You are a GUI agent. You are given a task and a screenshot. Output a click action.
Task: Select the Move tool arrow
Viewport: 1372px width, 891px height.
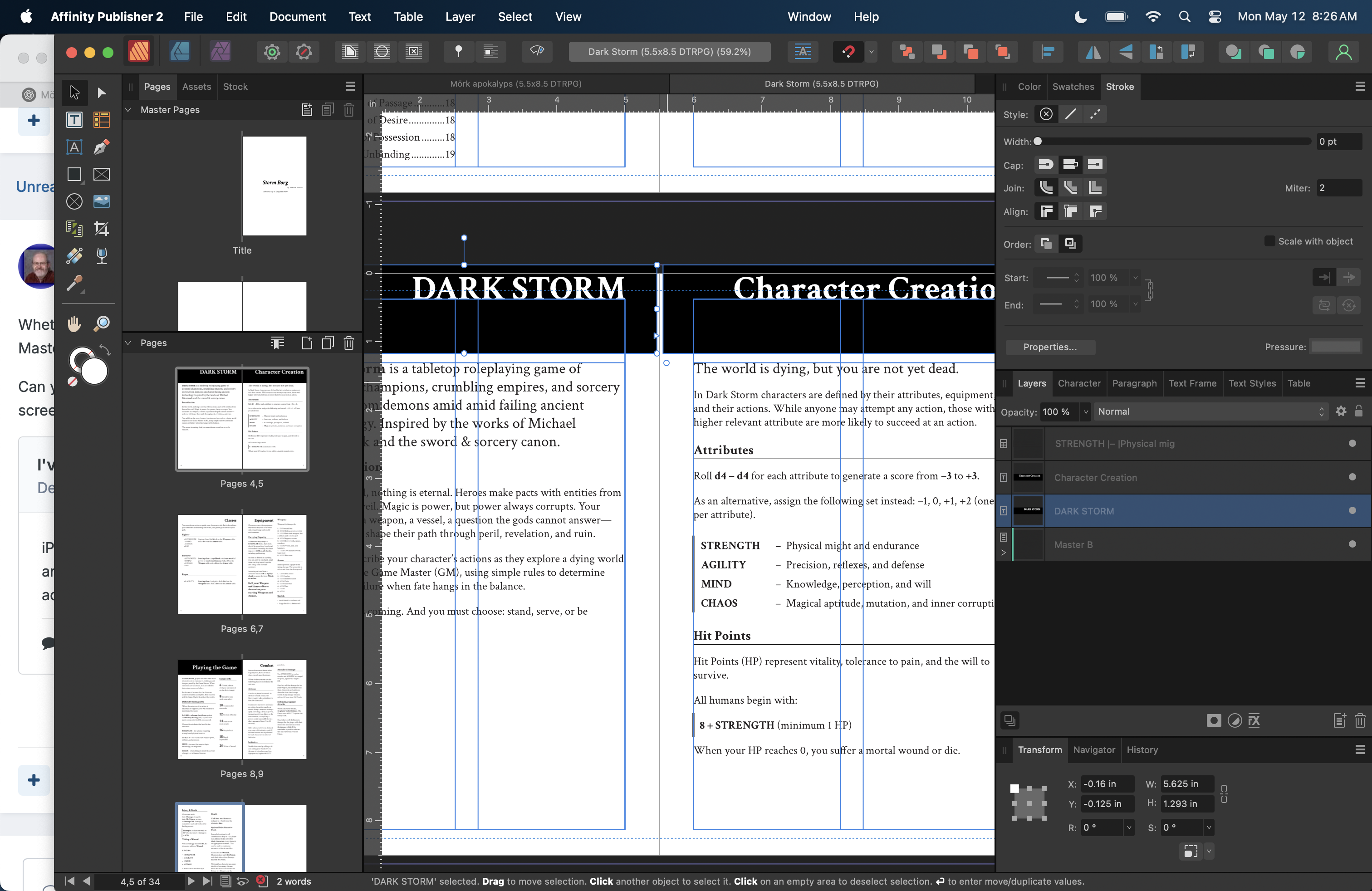coord(74,92)
